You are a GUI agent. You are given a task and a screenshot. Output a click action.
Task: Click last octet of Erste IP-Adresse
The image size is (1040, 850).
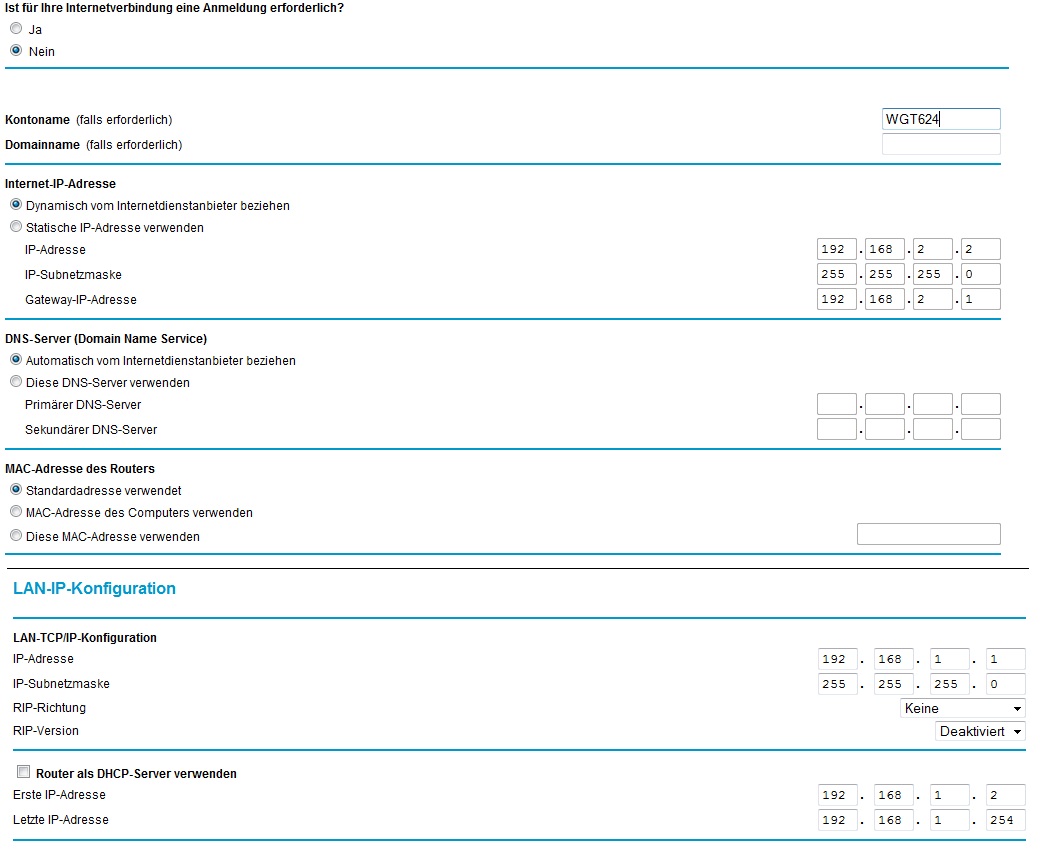pos(1006,795)
